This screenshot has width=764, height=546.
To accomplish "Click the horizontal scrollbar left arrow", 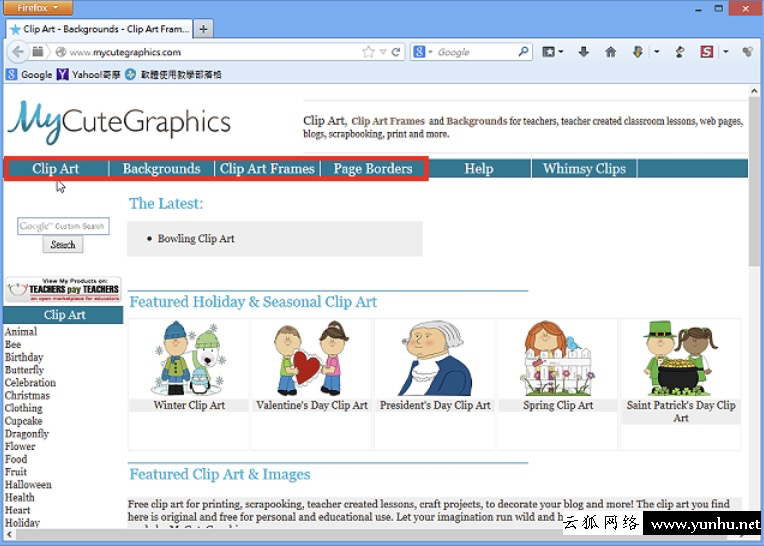I will 9,534.
